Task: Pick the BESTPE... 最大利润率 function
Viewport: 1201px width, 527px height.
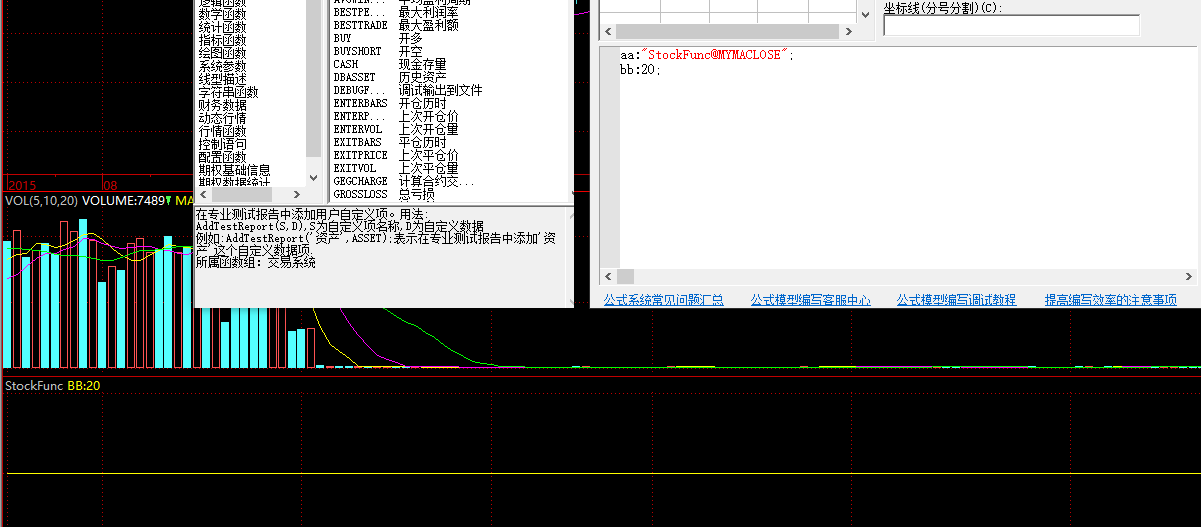Action: [x=396, y=12]
